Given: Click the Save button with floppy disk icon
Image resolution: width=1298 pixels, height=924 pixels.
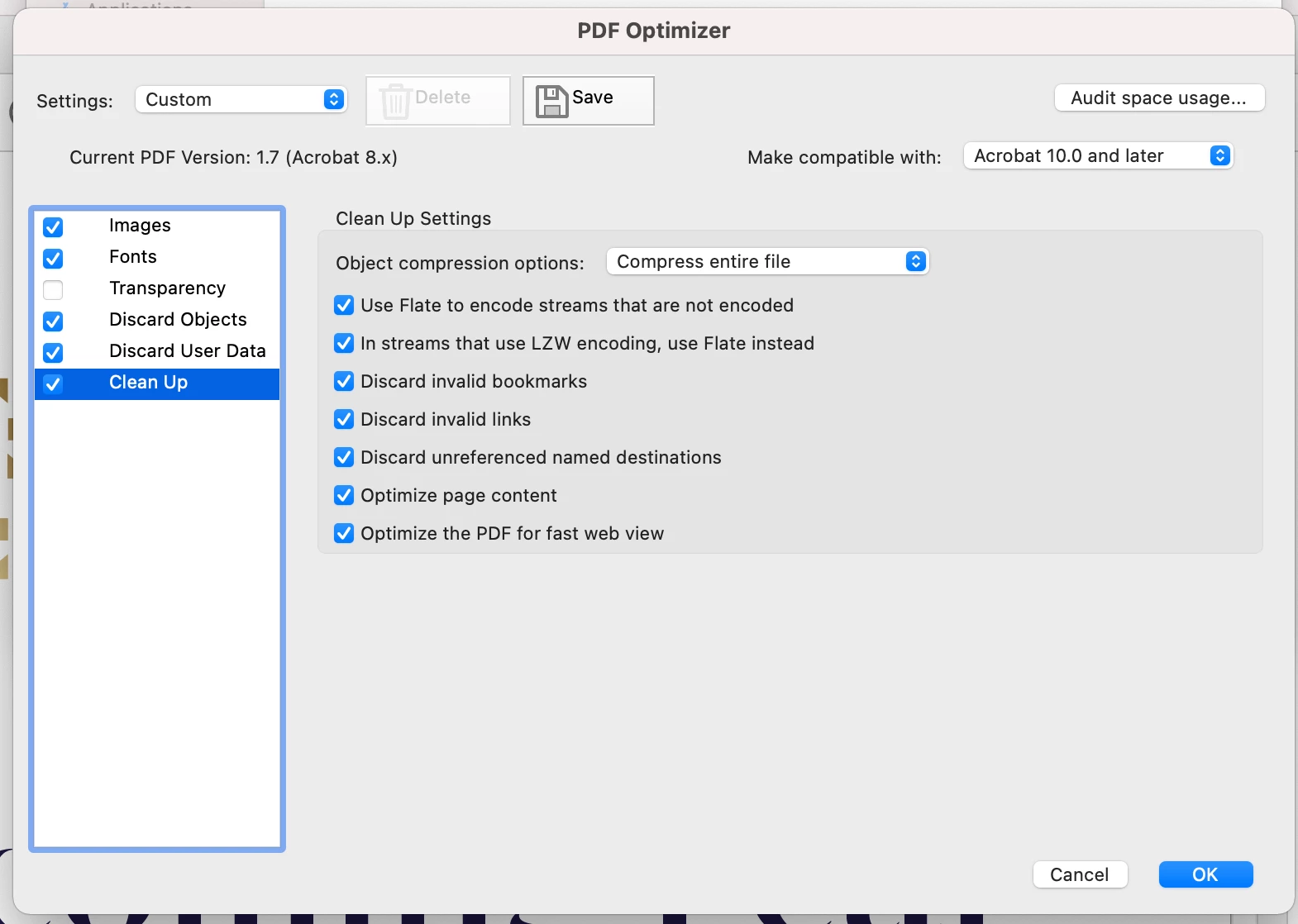Looking at the screenshot, I should coord(588,101).
